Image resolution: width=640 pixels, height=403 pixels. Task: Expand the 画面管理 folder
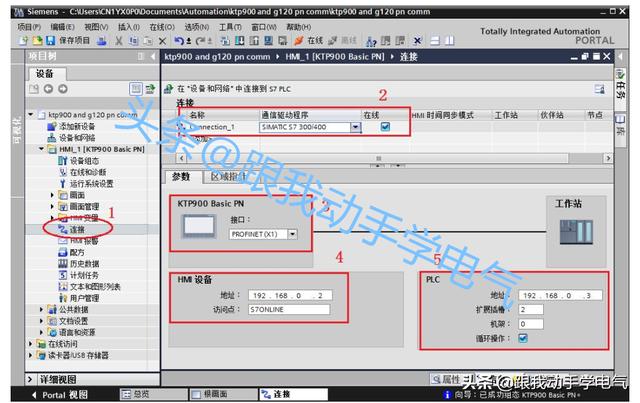[x=52, y=207]
